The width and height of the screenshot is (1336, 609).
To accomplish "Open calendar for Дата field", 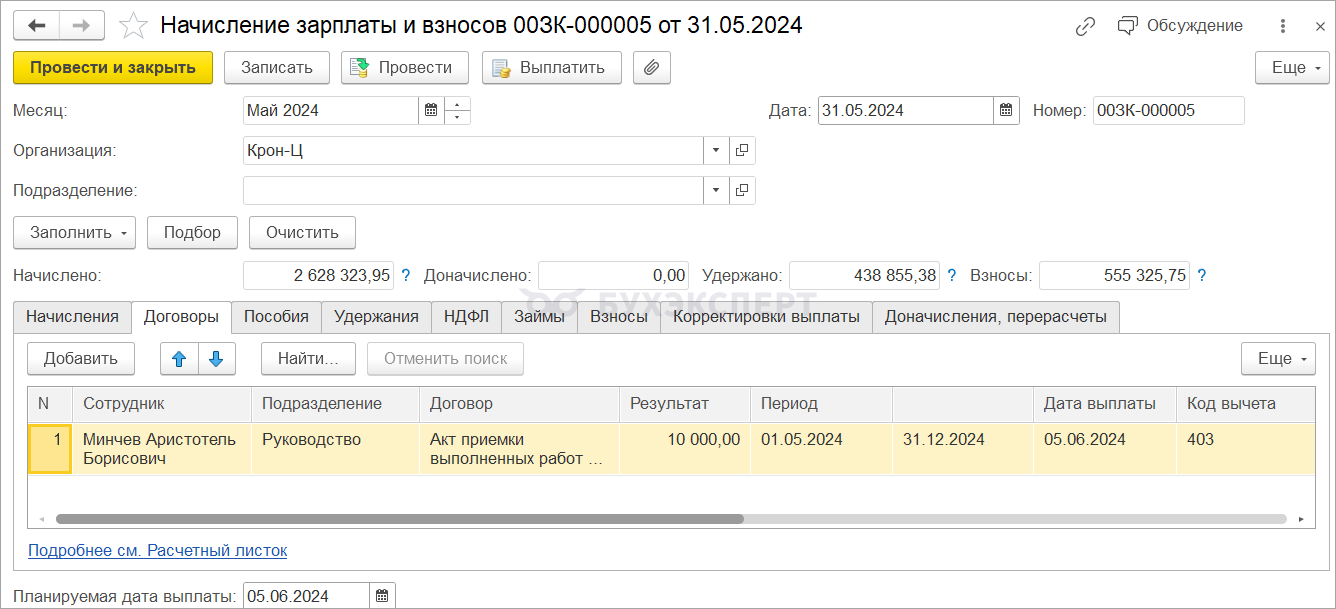I will pyautogui.click(x=1006, y=111).
